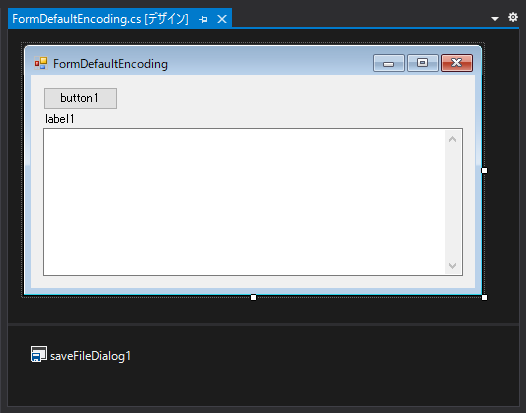Viewport: 526px width, 413px height.
Task: Close the FormDefaultEncoding.cs design tab
Action: click(222, 19)
